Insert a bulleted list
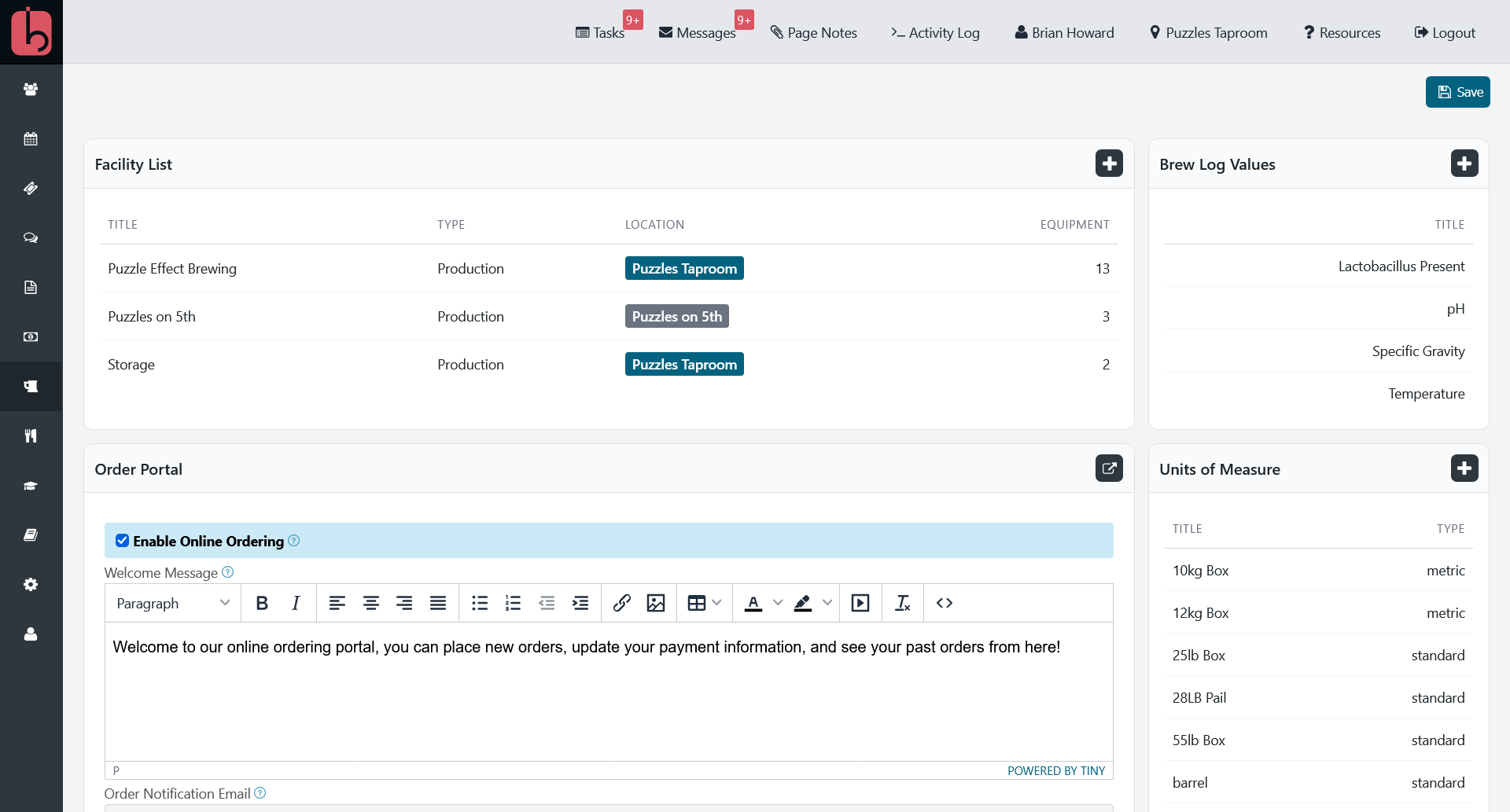Image resolution: width=1510 pixels, height=812 pixels. (480, 603)
